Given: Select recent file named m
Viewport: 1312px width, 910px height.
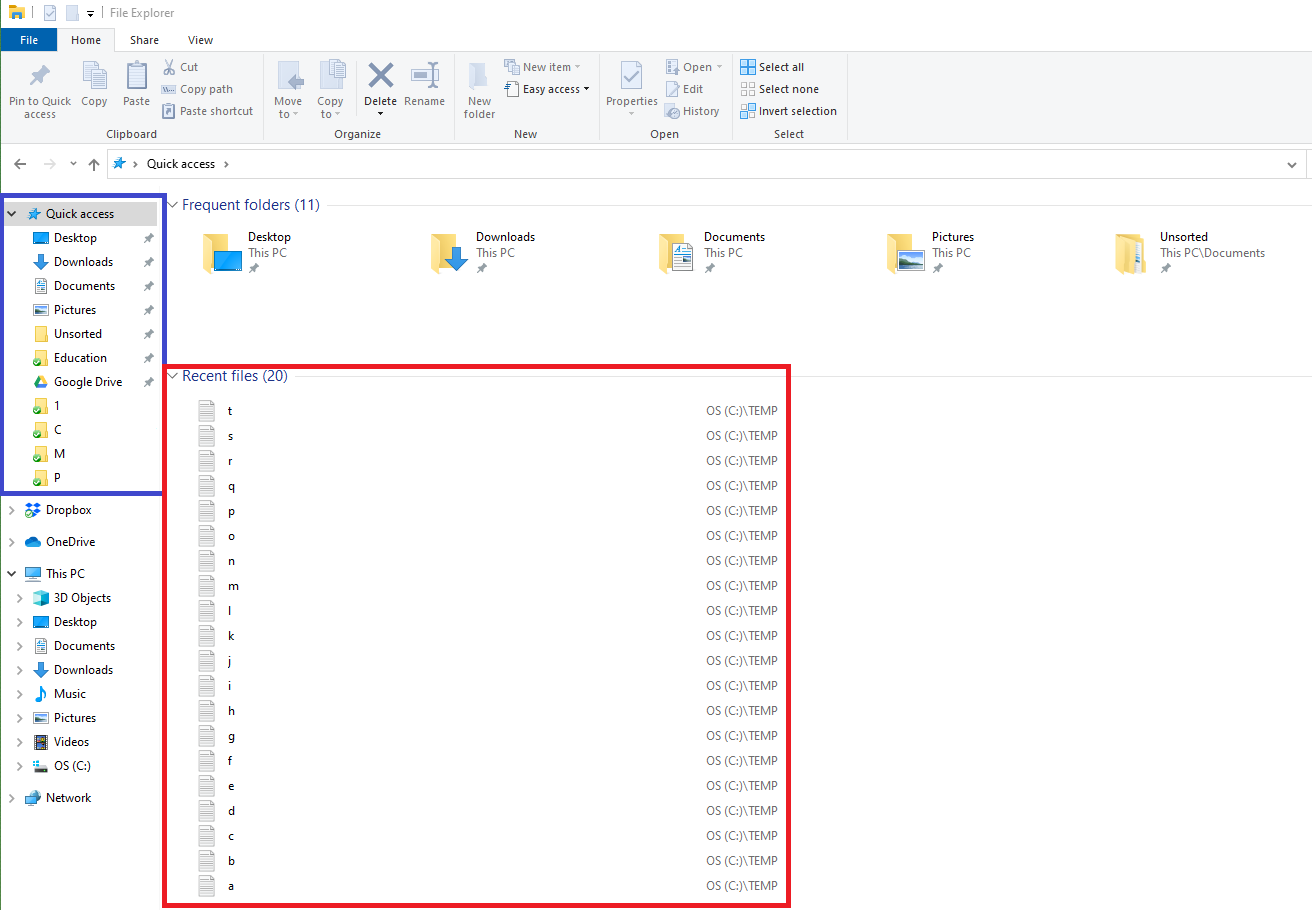Looking at the screenshot, I should 488,586.
